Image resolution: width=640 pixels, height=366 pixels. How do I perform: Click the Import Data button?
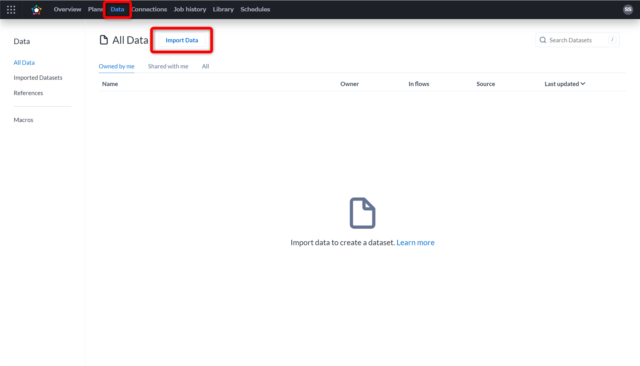pyautogui.click(x=182, y=40)
